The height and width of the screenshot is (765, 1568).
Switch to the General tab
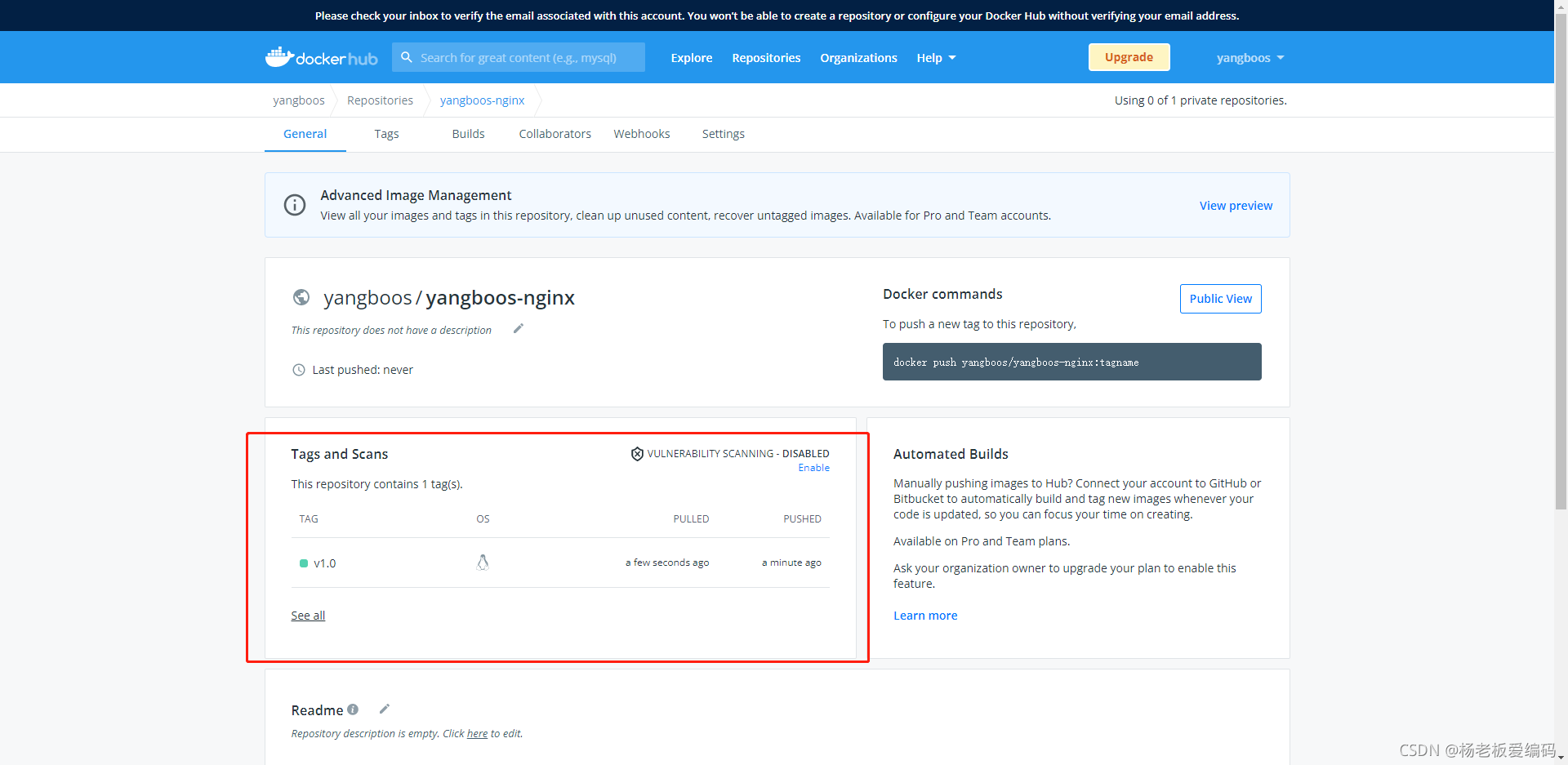[305, 134]
